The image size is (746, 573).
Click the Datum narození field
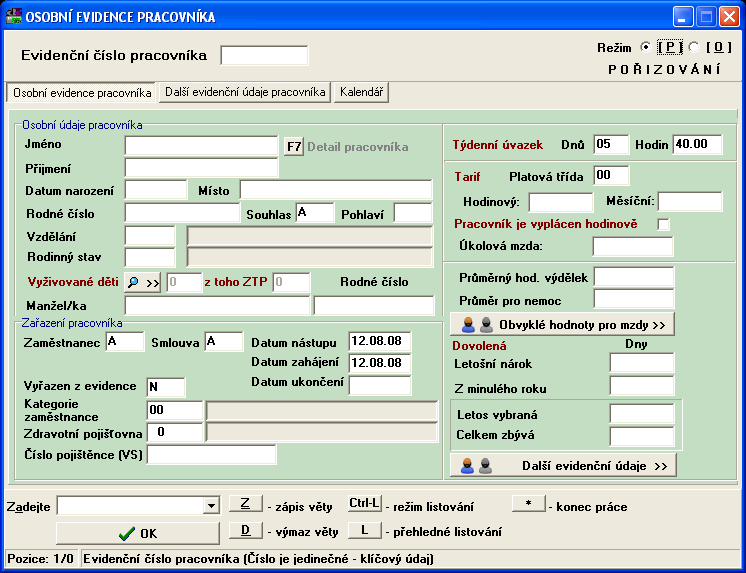click(x=156, y=190)
